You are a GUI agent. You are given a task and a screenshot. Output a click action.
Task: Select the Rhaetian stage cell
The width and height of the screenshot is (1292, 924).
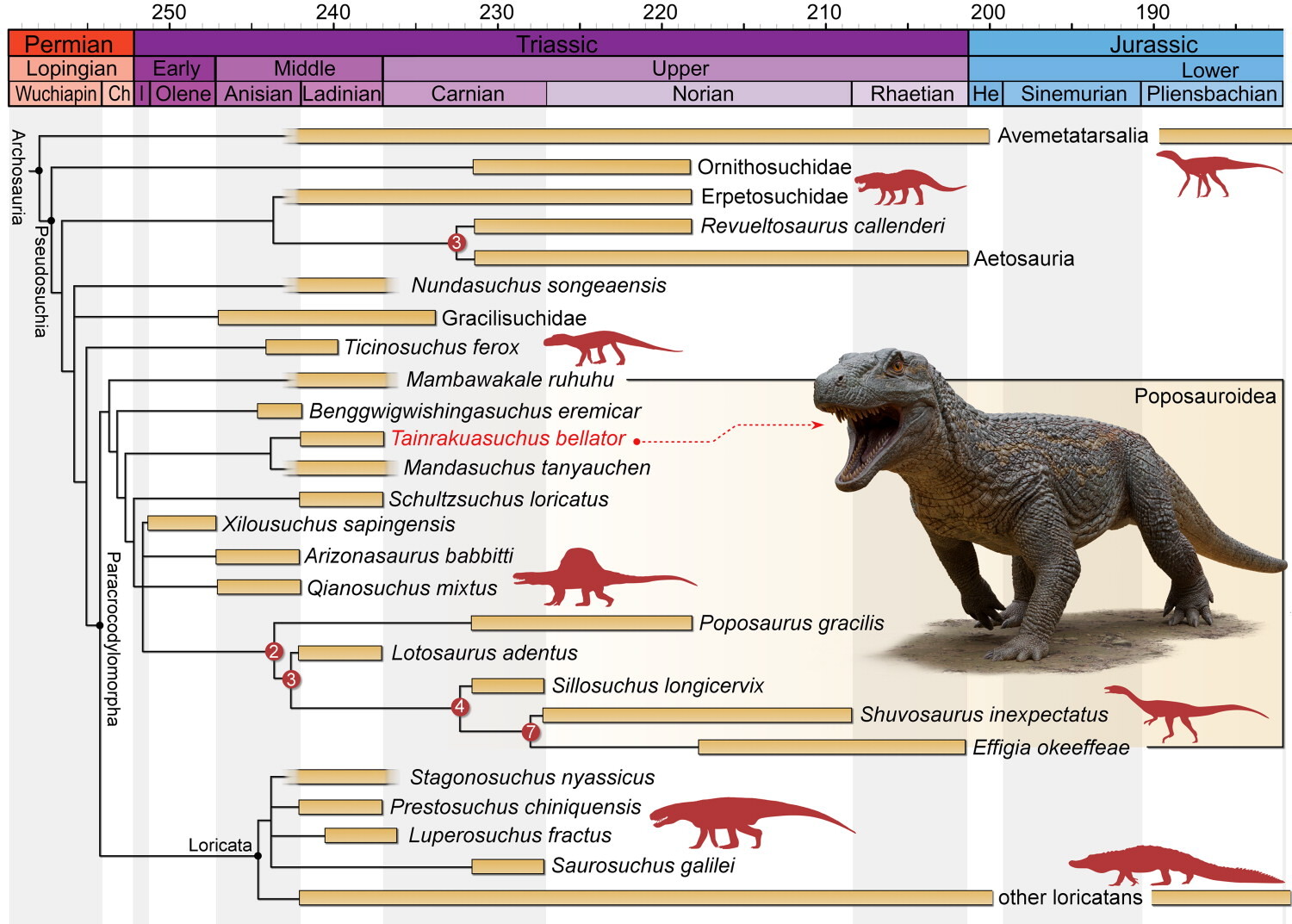point(910,94)
